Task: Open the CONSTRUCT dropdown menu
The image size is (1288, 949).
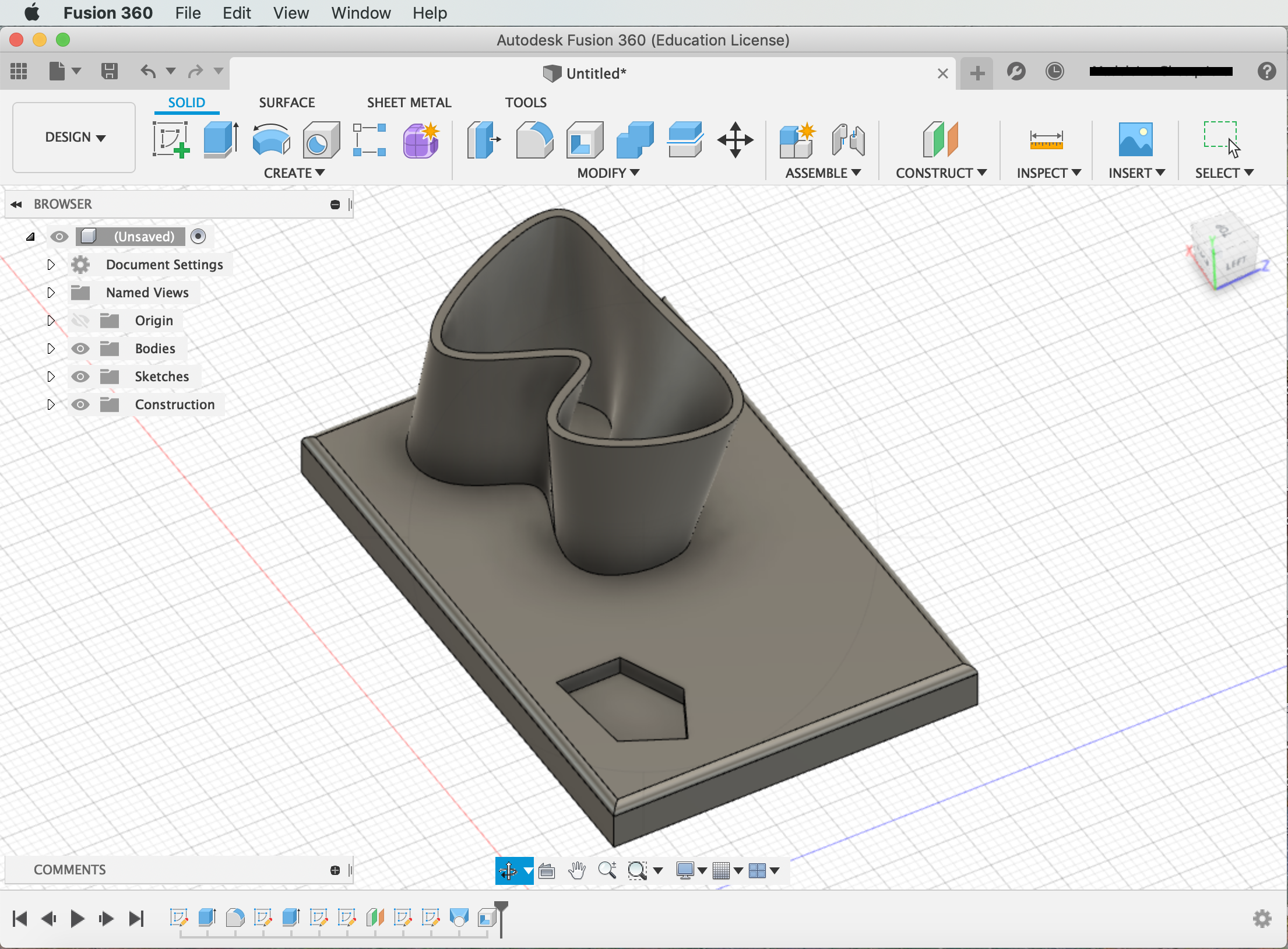Action: click(x=941, y=173)
